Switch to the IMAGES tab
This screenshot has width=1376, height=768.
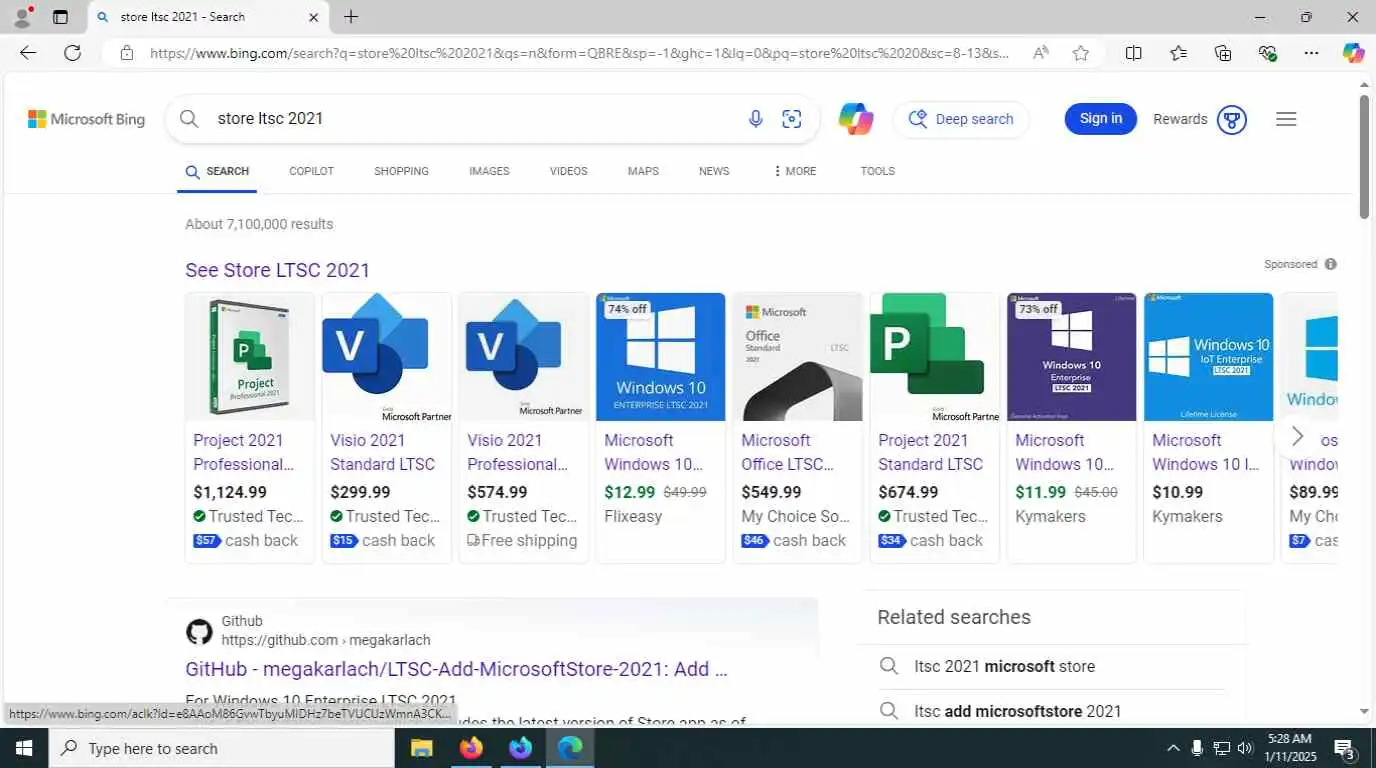489,171
